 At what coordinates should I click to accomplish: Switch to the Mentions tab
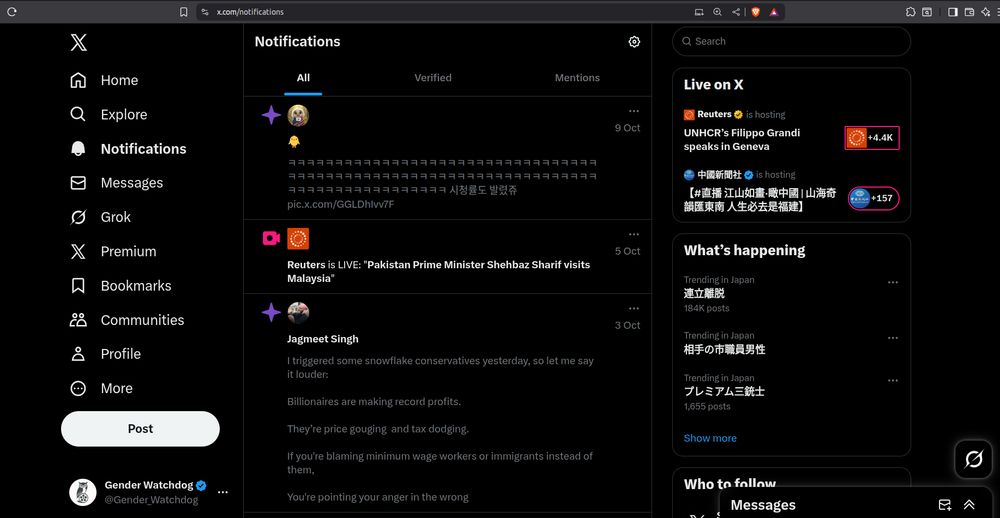tap(577, 78)
